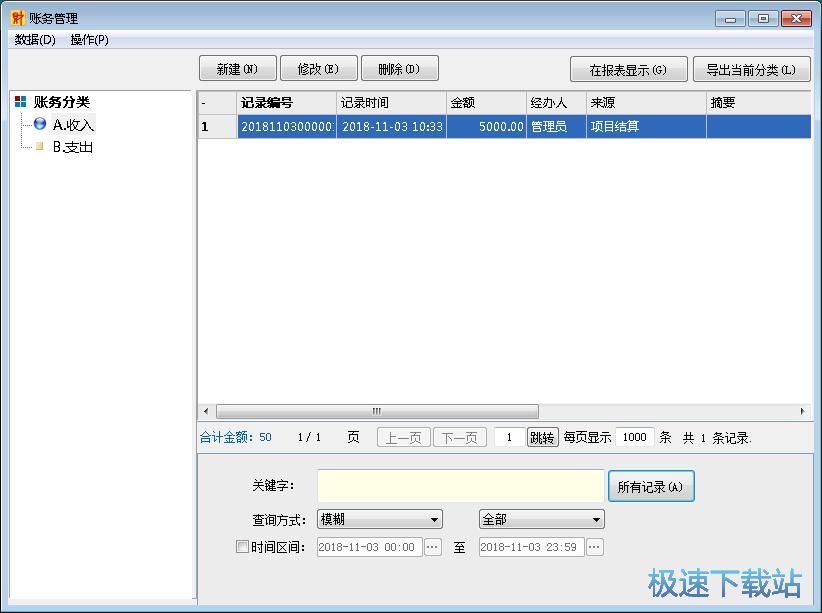Click the 每页显示 1000 input box
This screenshot has height=613, width=822.
coord(634,437)
